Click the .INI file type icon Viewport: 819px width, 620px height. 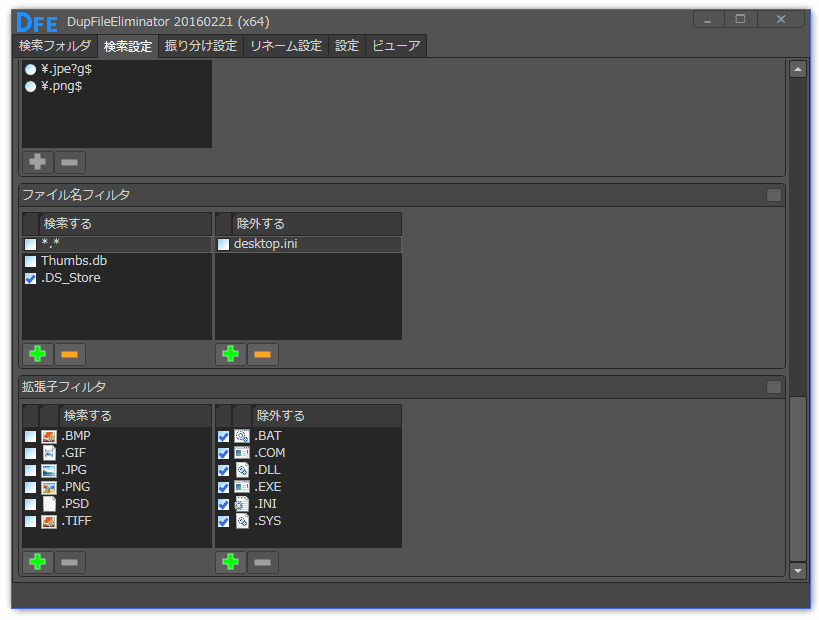pyautogui.click(x=242, y=504)
